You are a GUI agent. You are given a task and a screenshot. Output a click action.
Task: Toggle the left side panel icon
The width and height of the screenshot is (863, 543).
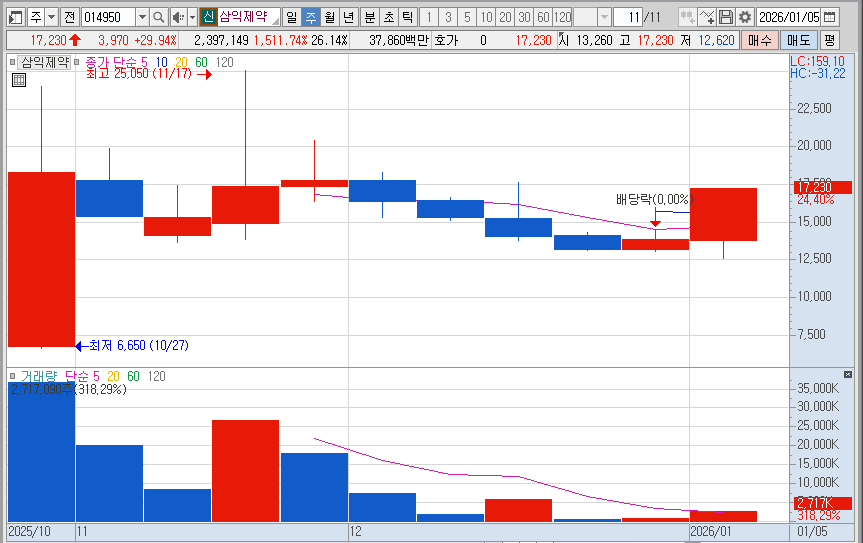(x=15, y=18)
